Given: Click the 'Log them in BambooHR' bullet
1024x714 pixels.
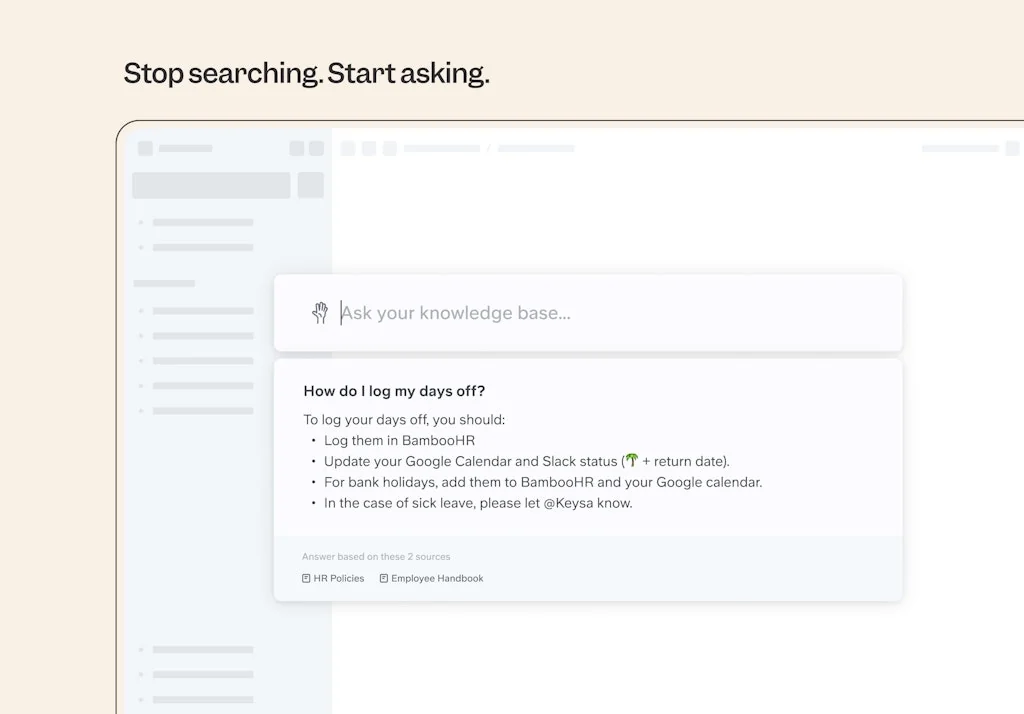Looking at the screenshot, I should (399, 440).
